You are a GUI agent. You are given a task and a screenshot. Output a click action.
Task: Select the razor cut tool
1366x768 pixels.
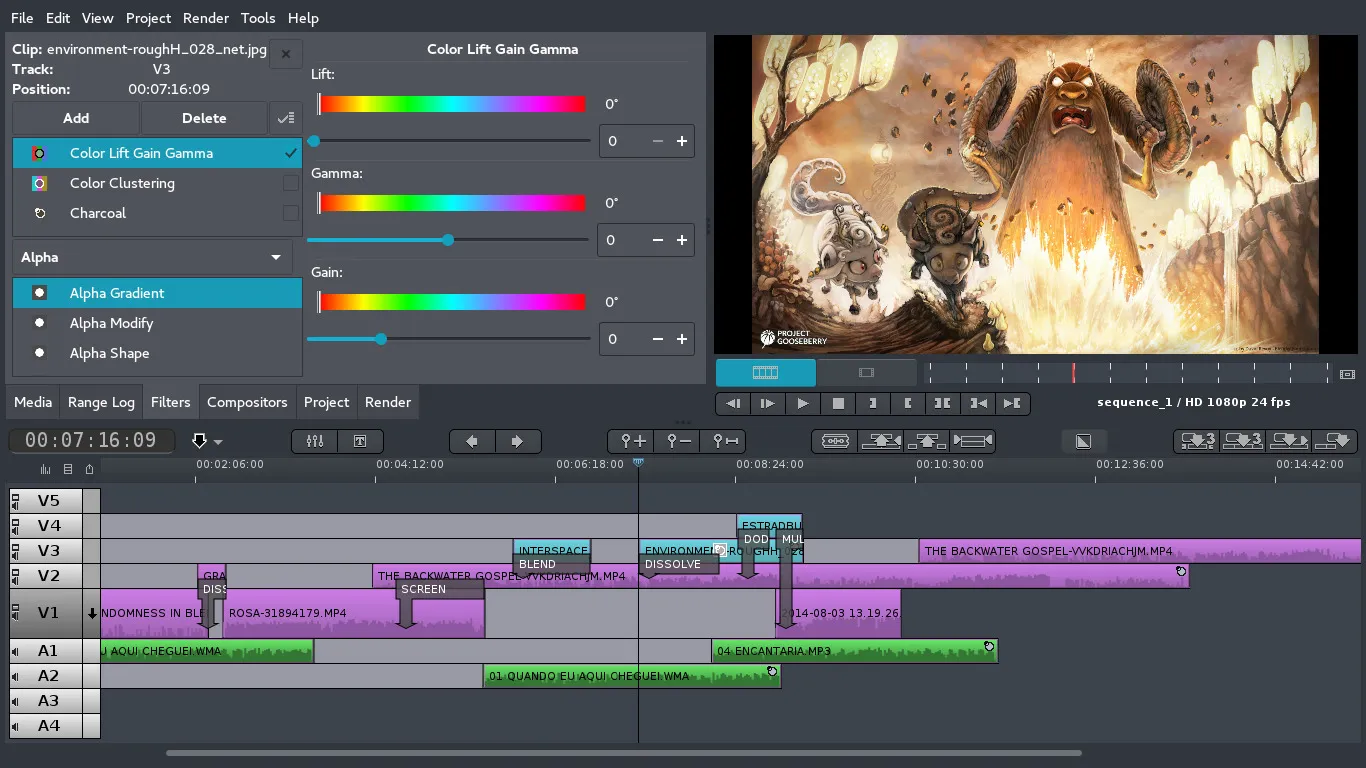click(834, 441)
